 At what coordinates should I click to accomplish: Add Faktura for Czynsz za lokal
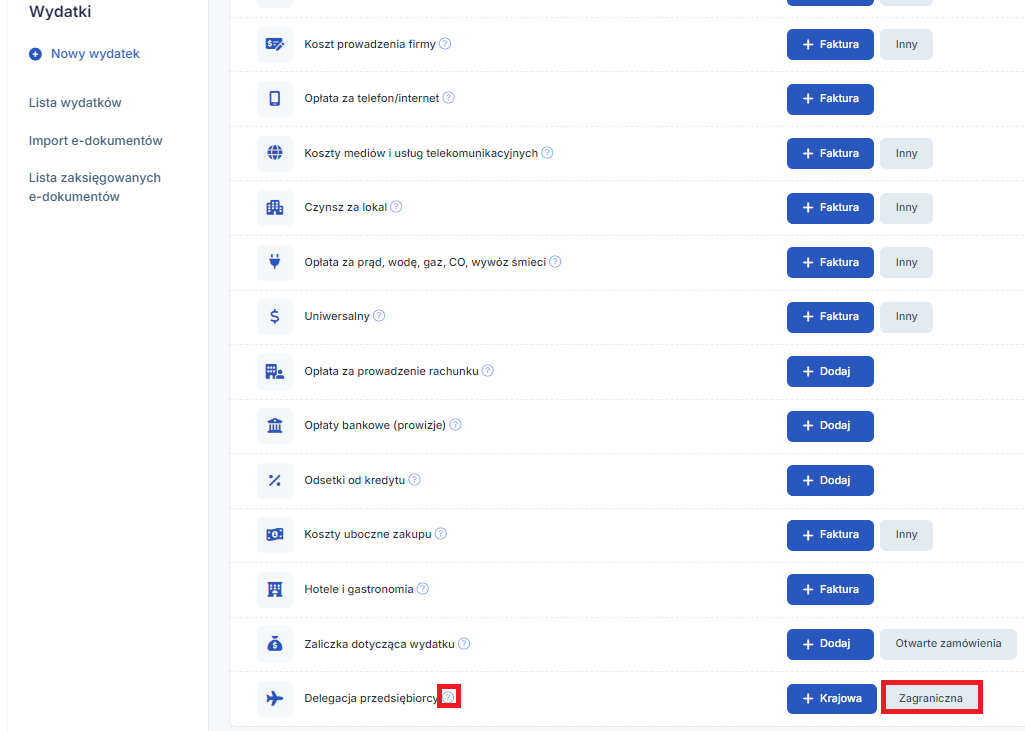point(830,208)
